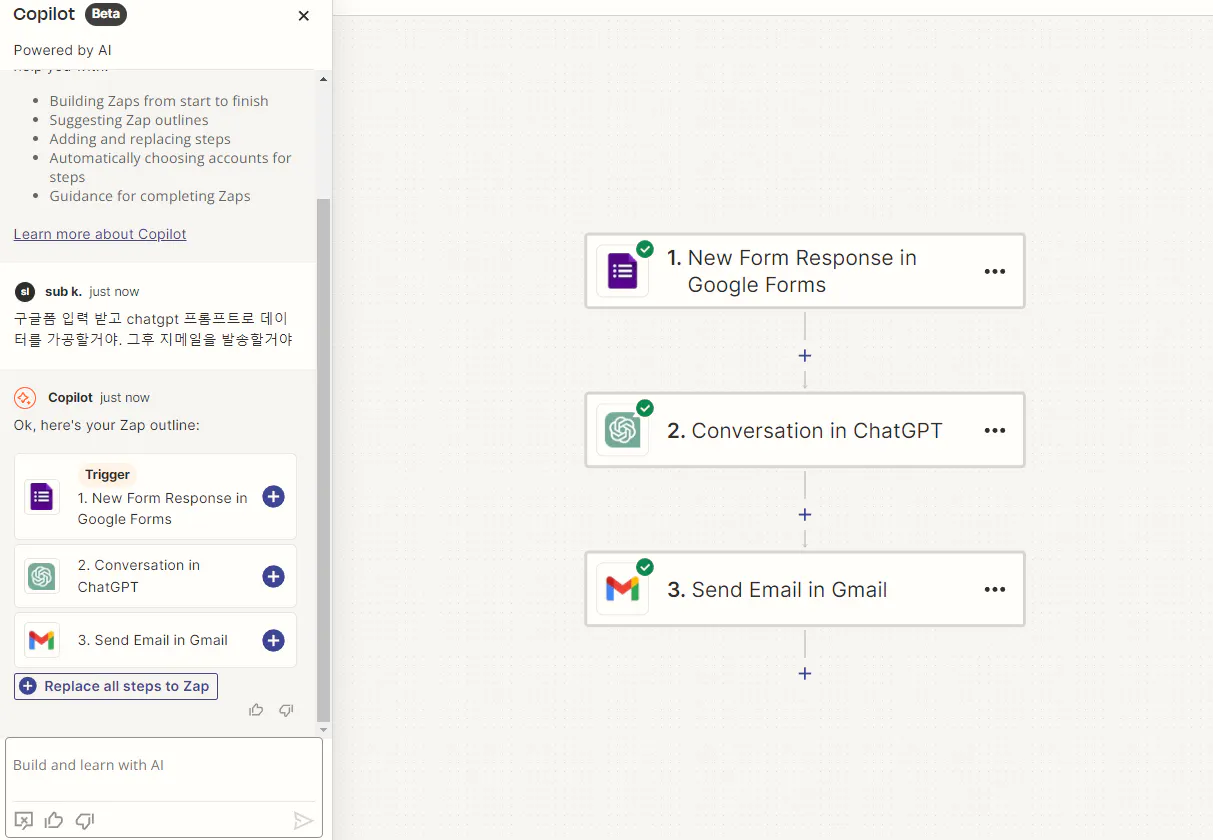The image size is (1213, 840).
Task: Thumbs down the Copilot Zap outline reply
Action: (286, 710)
